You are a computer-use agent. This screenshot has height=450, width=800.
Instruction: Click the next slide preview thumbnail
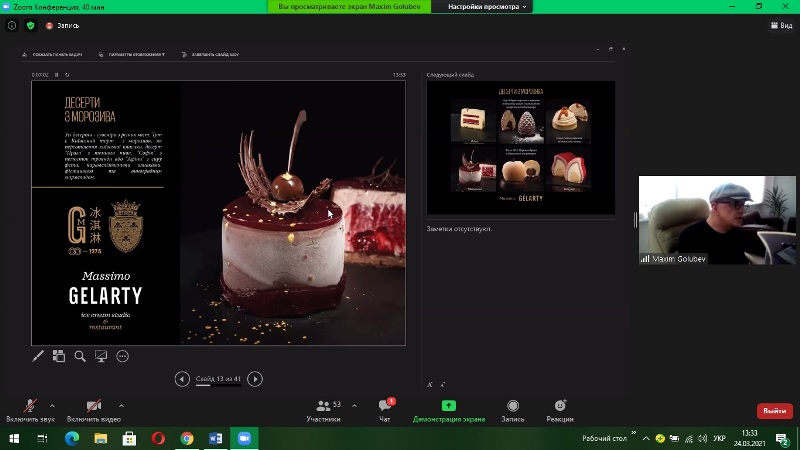click(520, 148)
